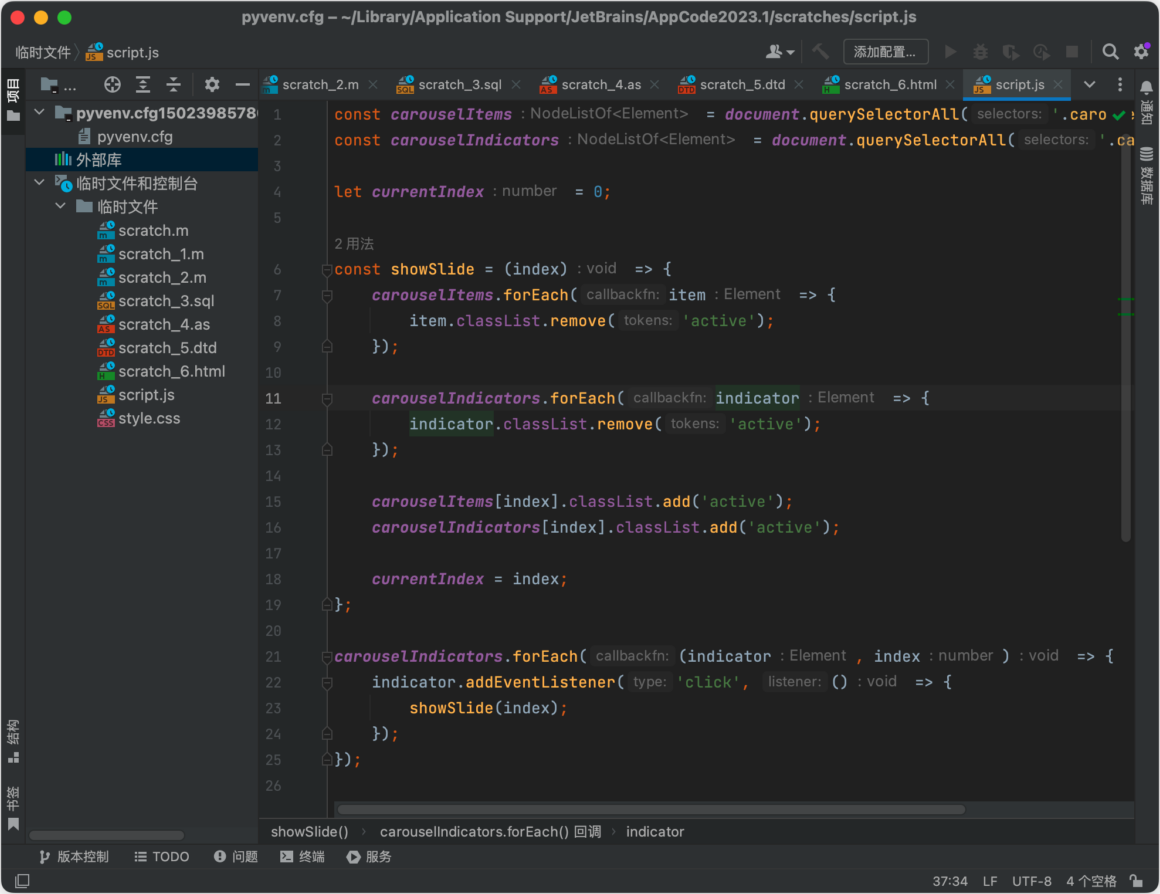Screen dimensions: 1160x894
Task: Open the IDE settings gear icon
Action: tap(1142, 52)
